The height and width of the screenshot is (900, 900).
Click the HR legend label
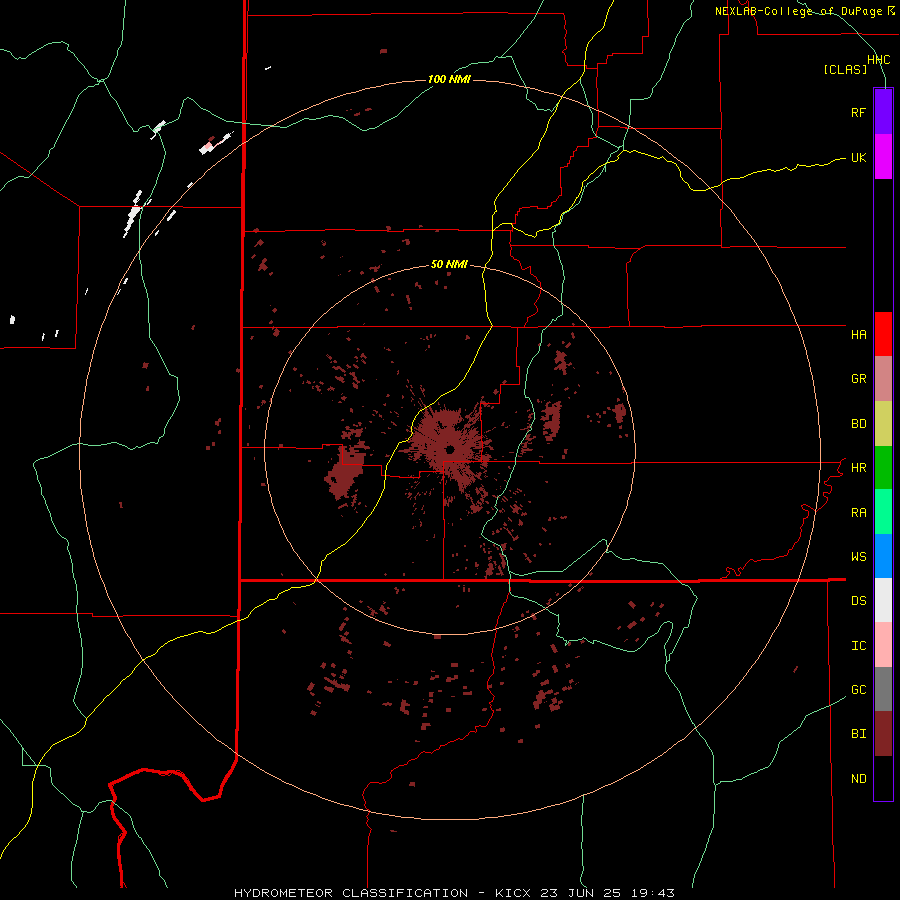click(858, 468)
